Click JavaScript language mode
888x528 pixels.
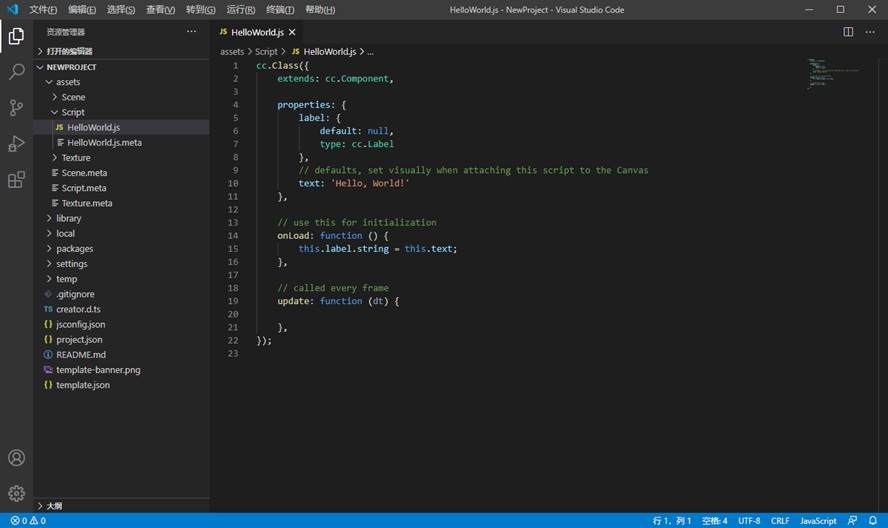(x=818, y=521)
